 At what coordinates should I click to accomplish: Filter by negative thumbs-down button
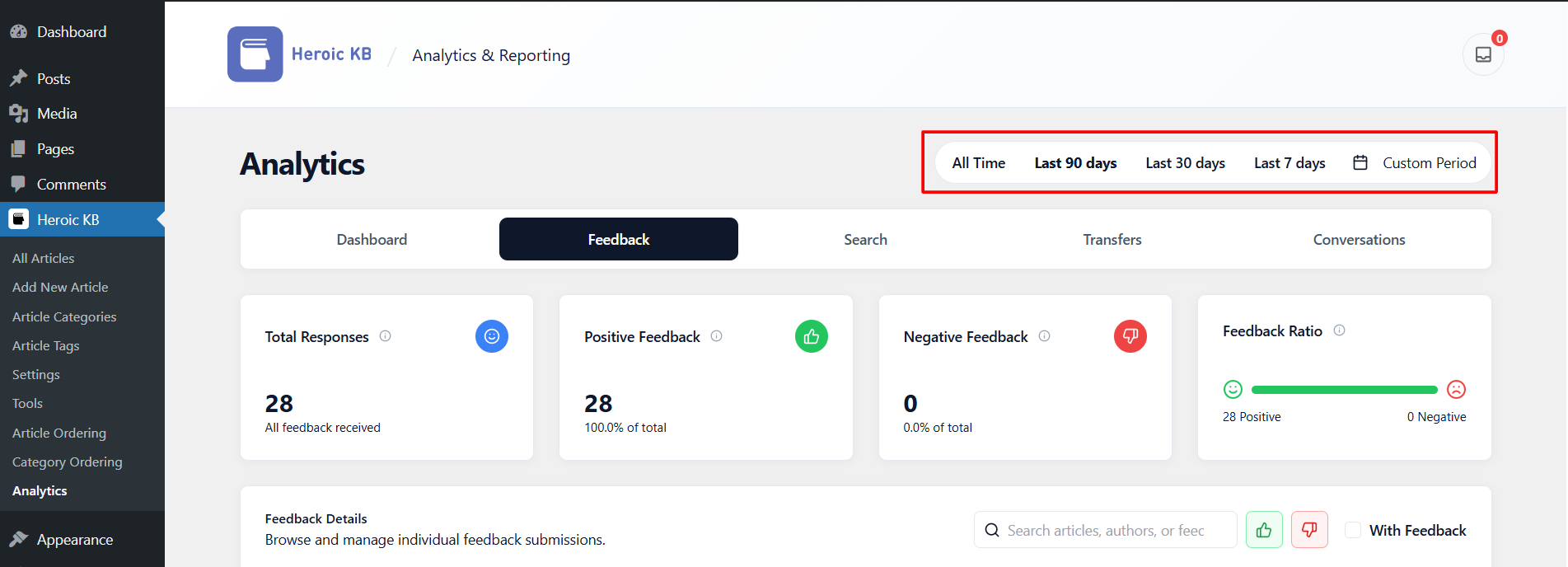coord(1309,530)
